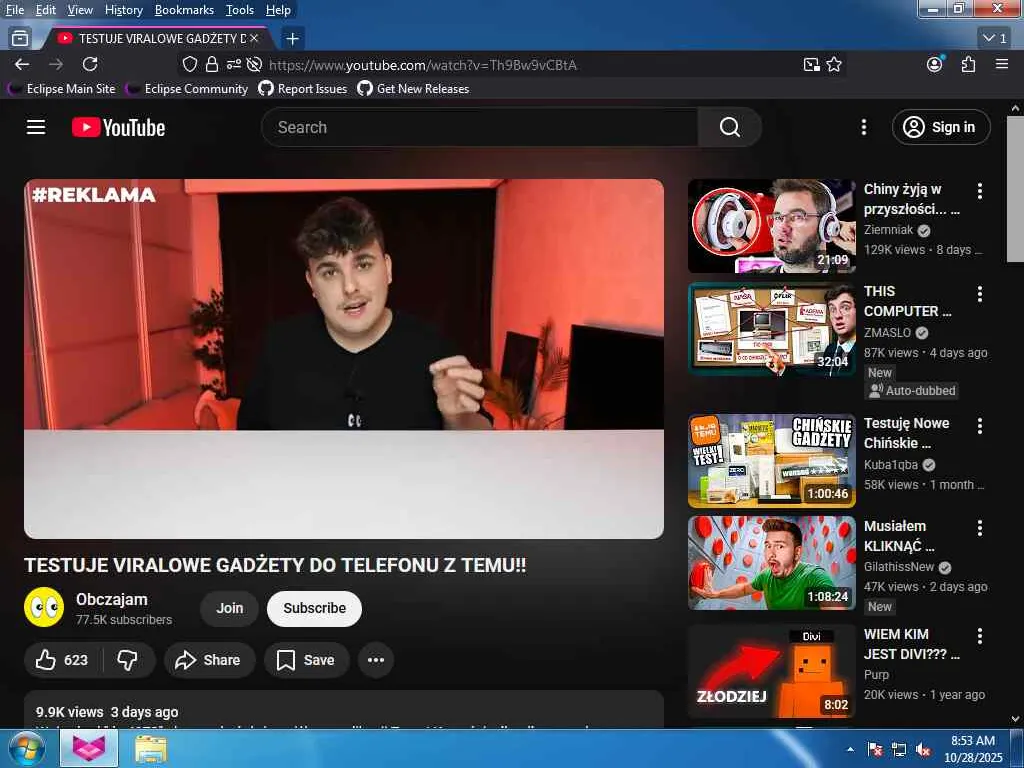Open Eclipse Main Site bookmark
1024x768 pixels.
(62, 89)
